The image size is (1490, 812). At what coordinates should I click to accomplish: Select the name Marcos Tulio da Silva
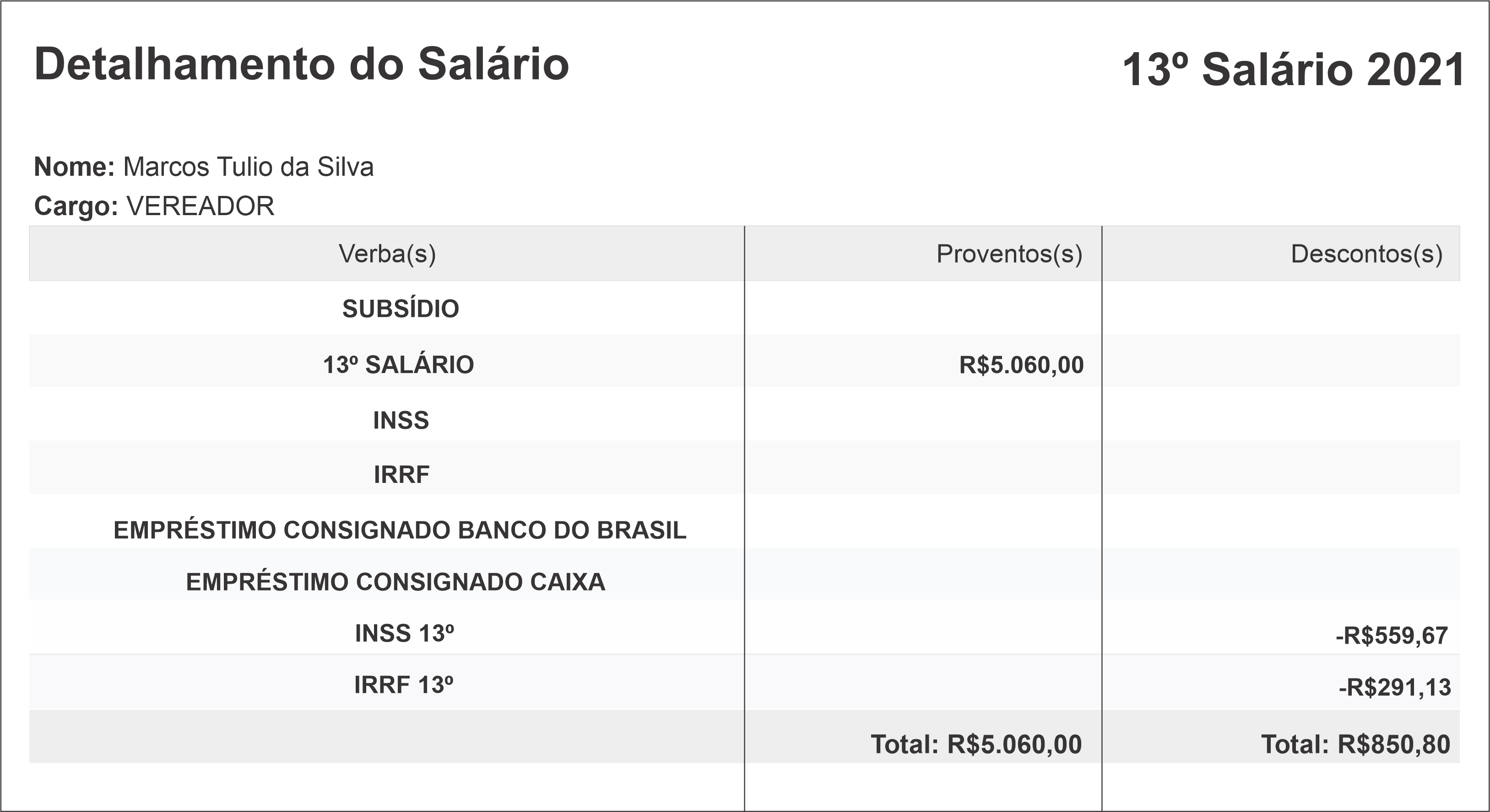pos(248,167)
